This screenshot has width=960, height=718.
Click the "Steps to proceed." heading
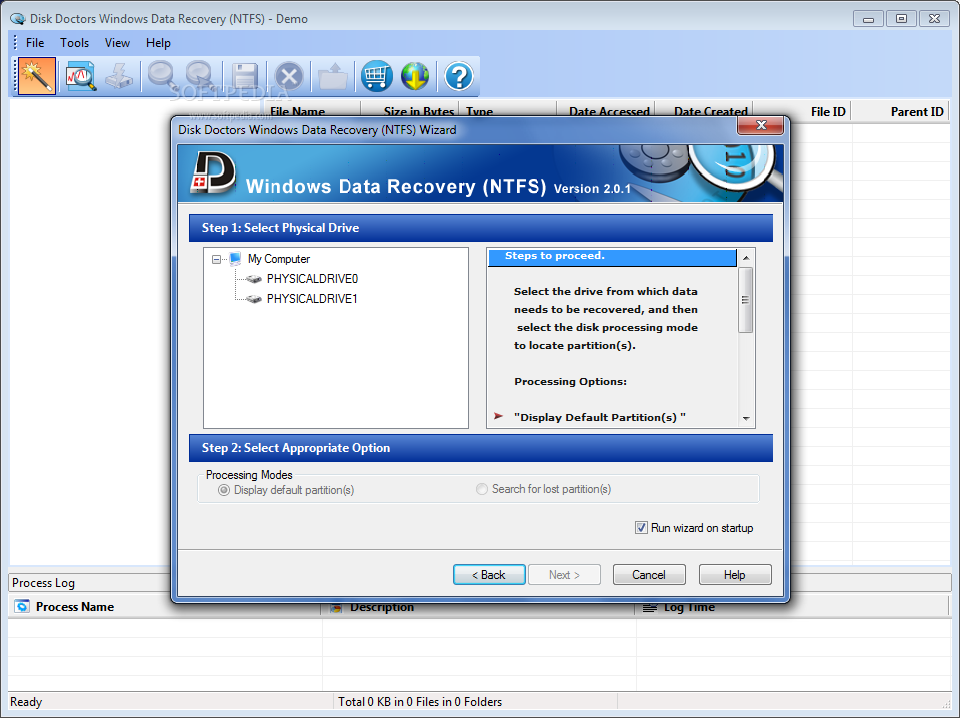point(555,256)
